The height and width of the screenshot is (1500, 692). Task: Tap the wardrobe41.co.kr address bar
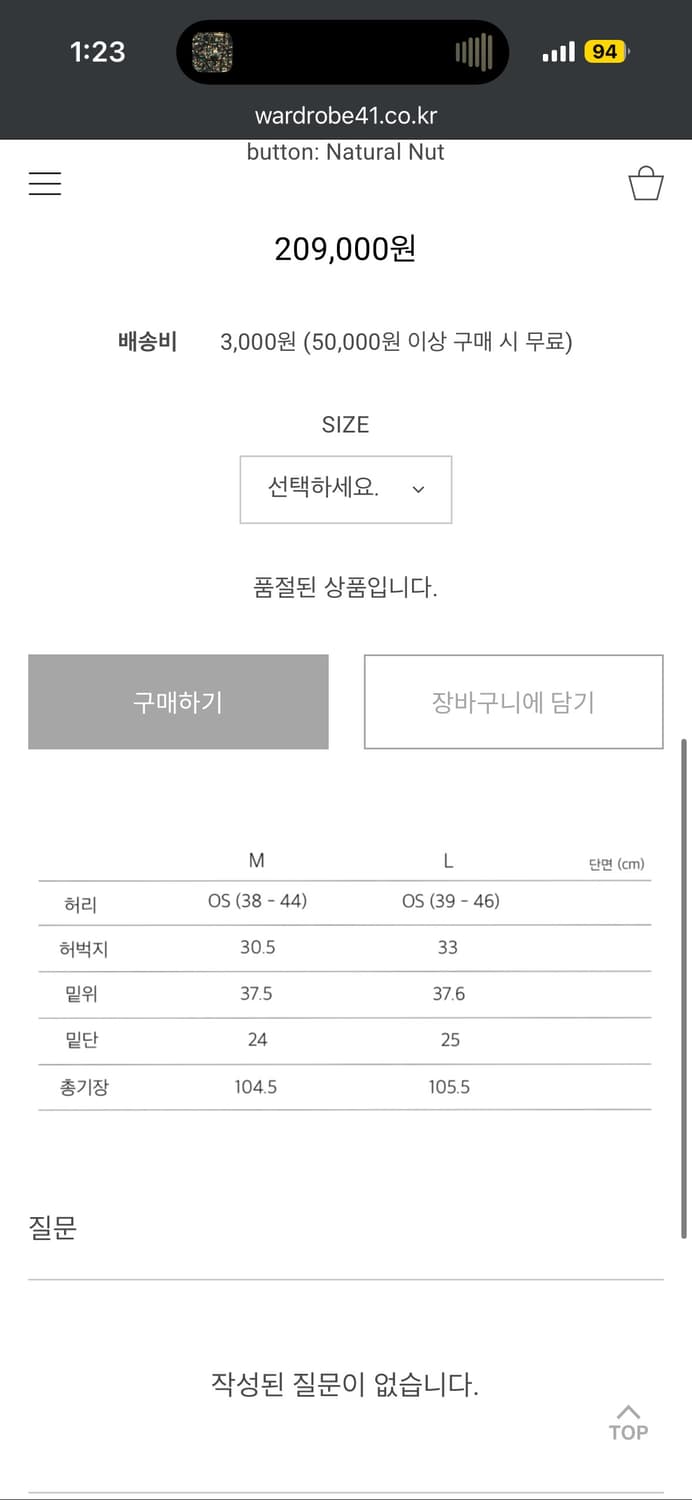pyautogui.click(x=345, y=115)
